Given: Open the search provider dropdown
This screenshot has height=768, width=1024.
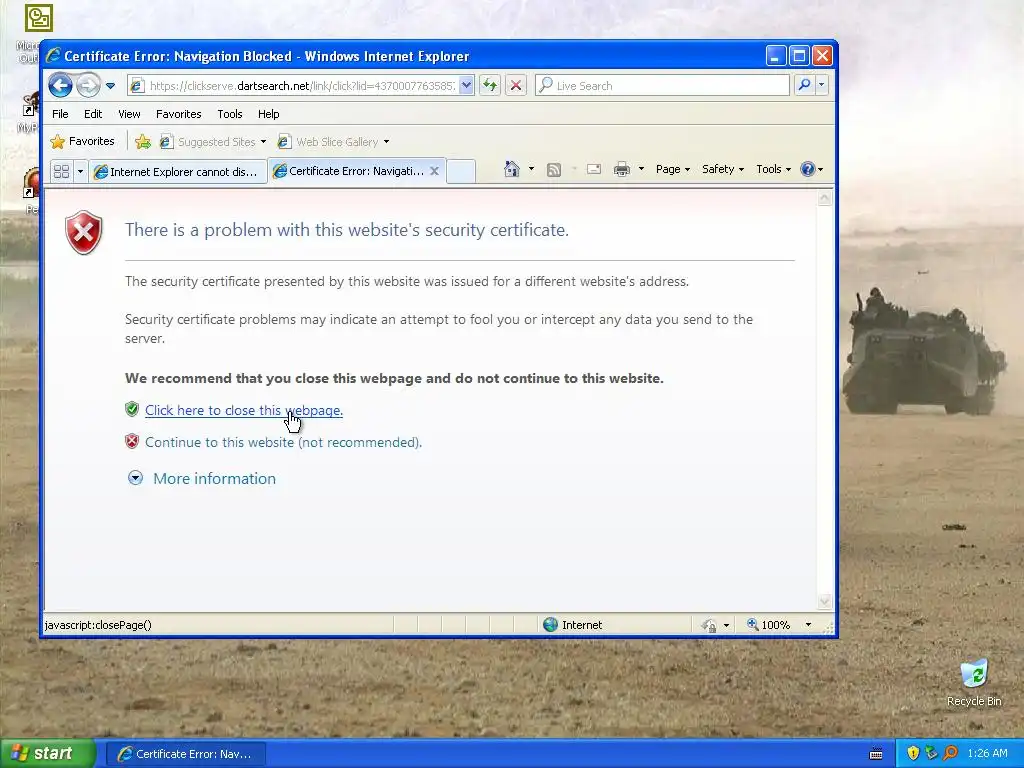Looking at the screenshot, I should coord(821,85).
